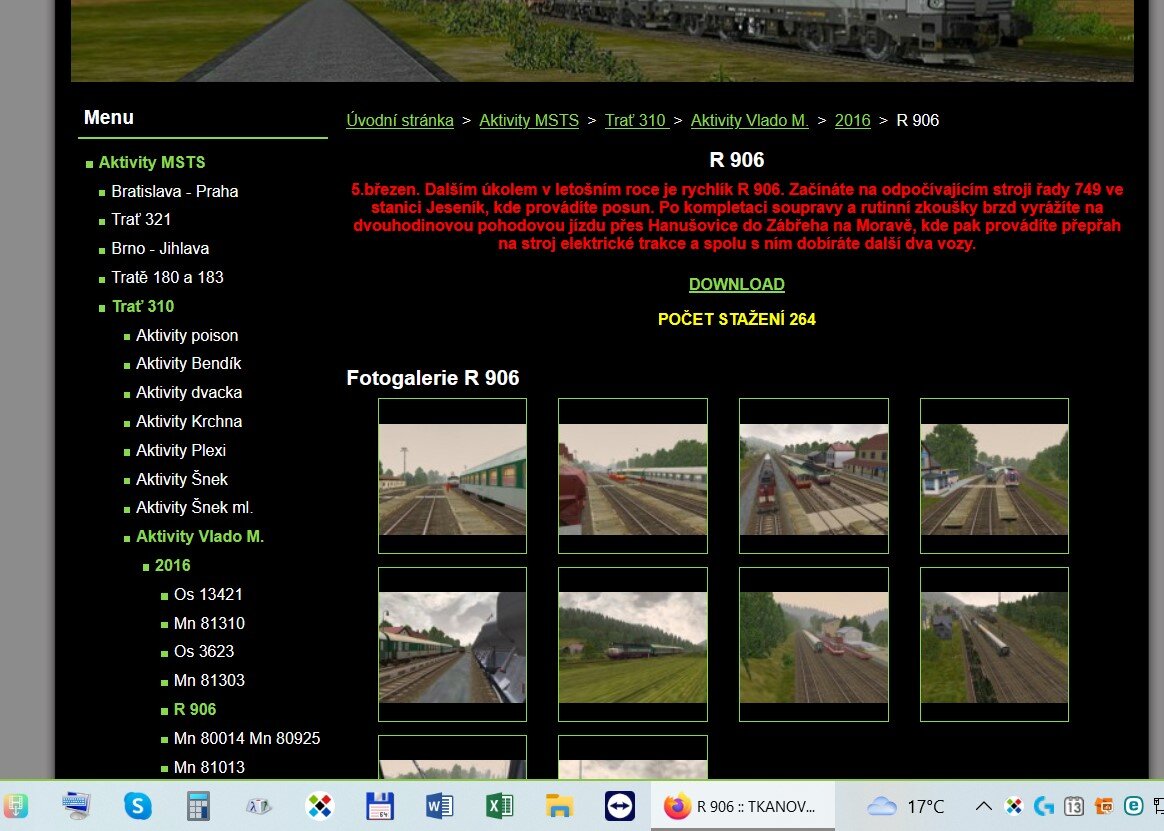Screen dimensions: 1164x831
Task: Open the 17°C weather widget
Action: 905,806
